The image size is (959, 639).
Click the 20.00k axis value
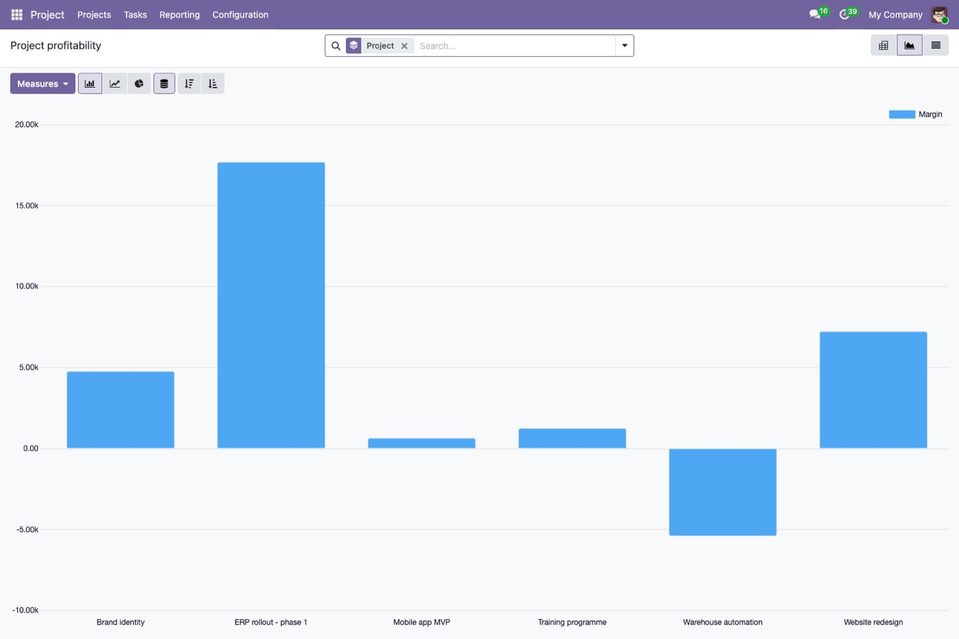point(26,125)
